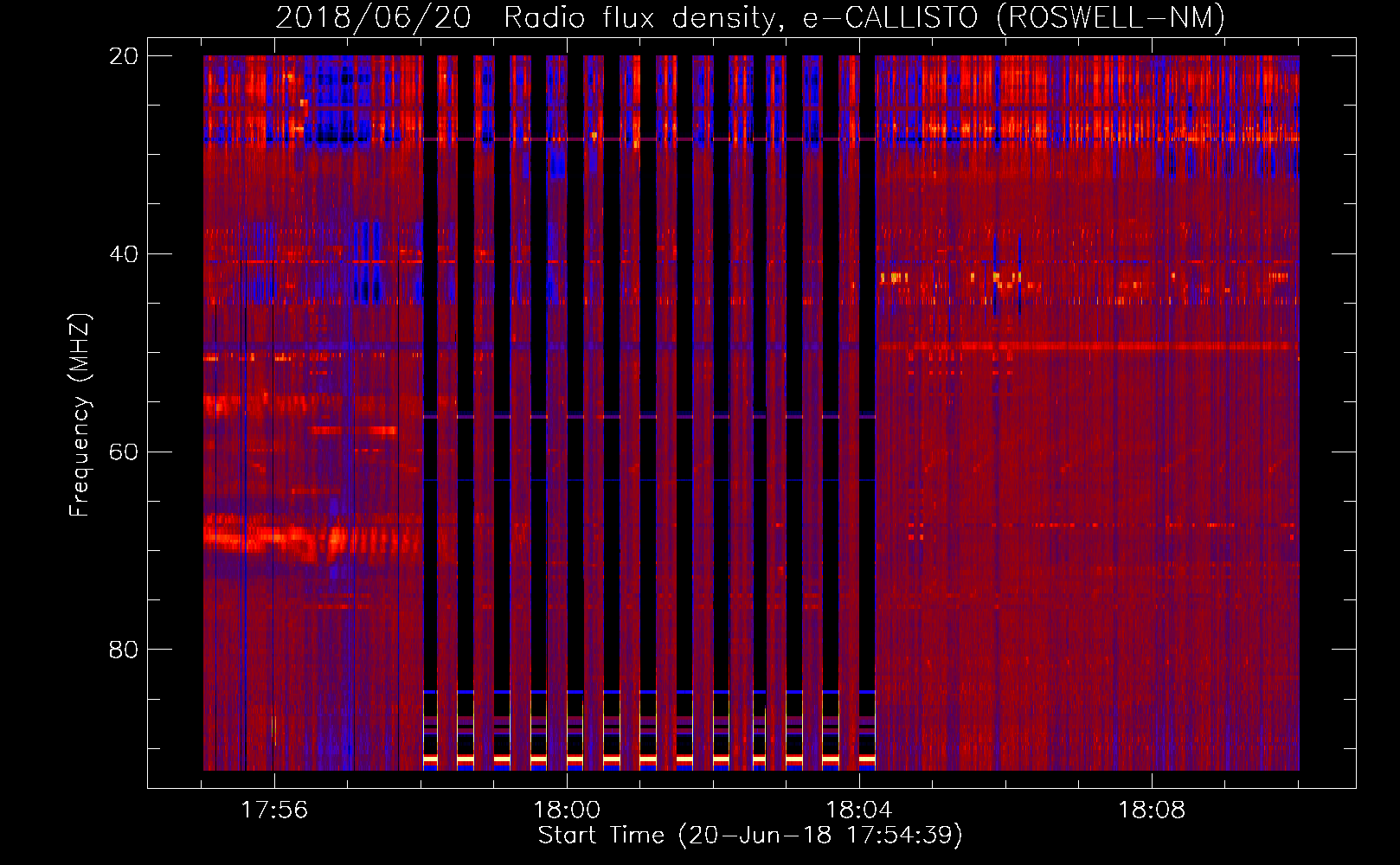Select the Frequency (MHZ) axis label
Viewport: 1400px width, 865px height.
80,414
